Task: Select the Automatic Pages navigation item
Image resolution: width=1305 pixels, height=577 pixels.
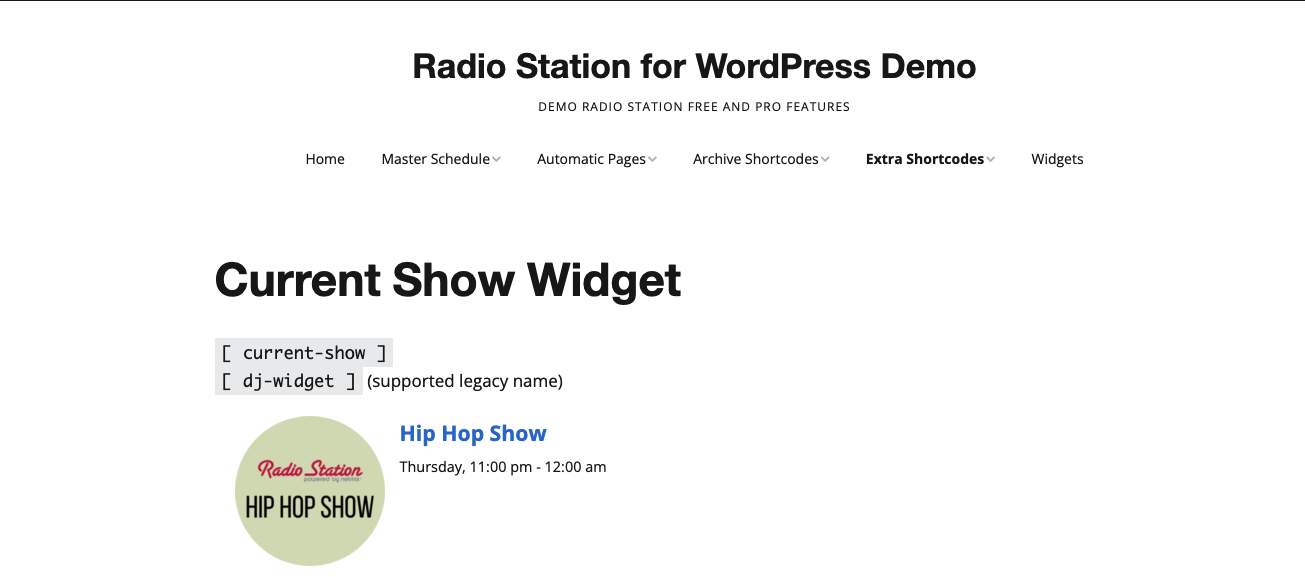Action: 590,158
